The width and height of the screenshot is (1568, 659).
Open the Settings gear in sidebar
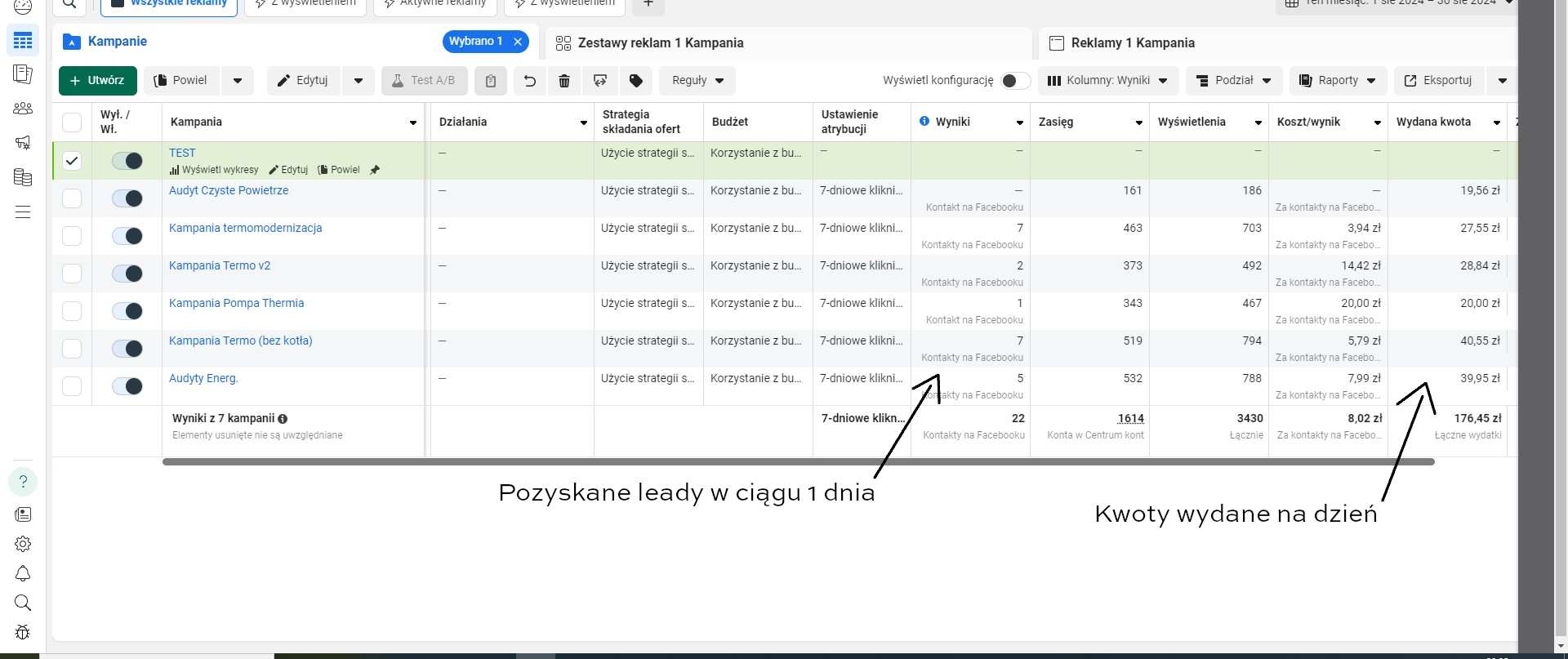(x=23, y=544)
